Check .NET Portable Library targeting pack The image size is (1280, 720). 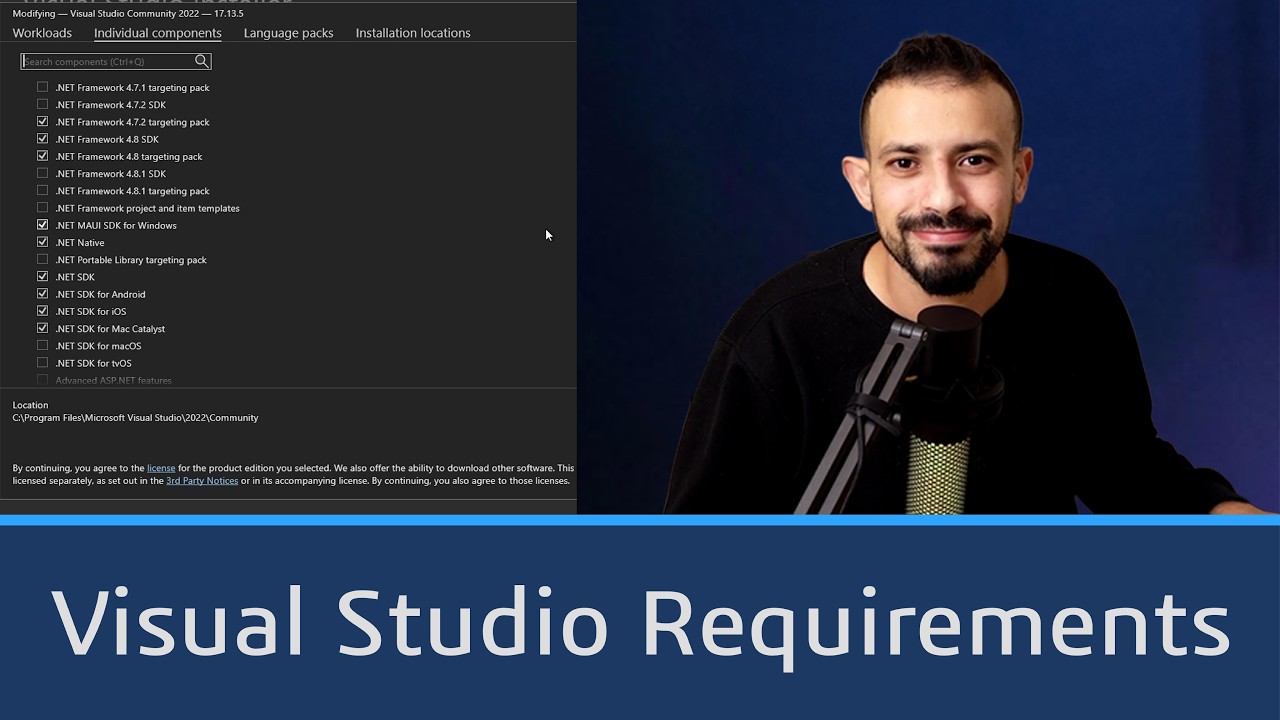[42, 259]
